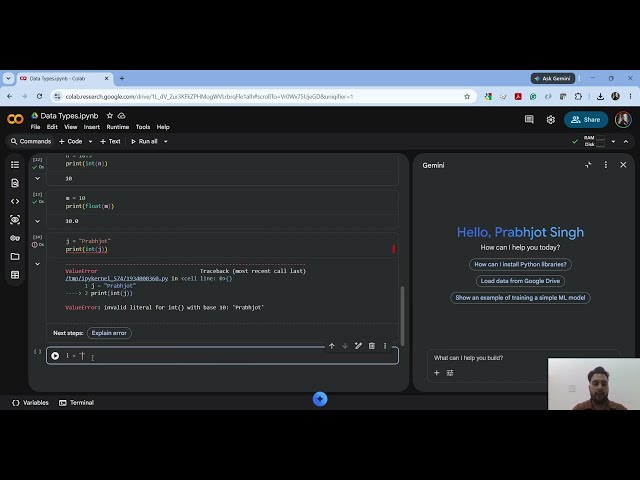This screenshot has width=640, height=480.
Task: Collapse the ValueError output chevron
Action: point(37,264)
